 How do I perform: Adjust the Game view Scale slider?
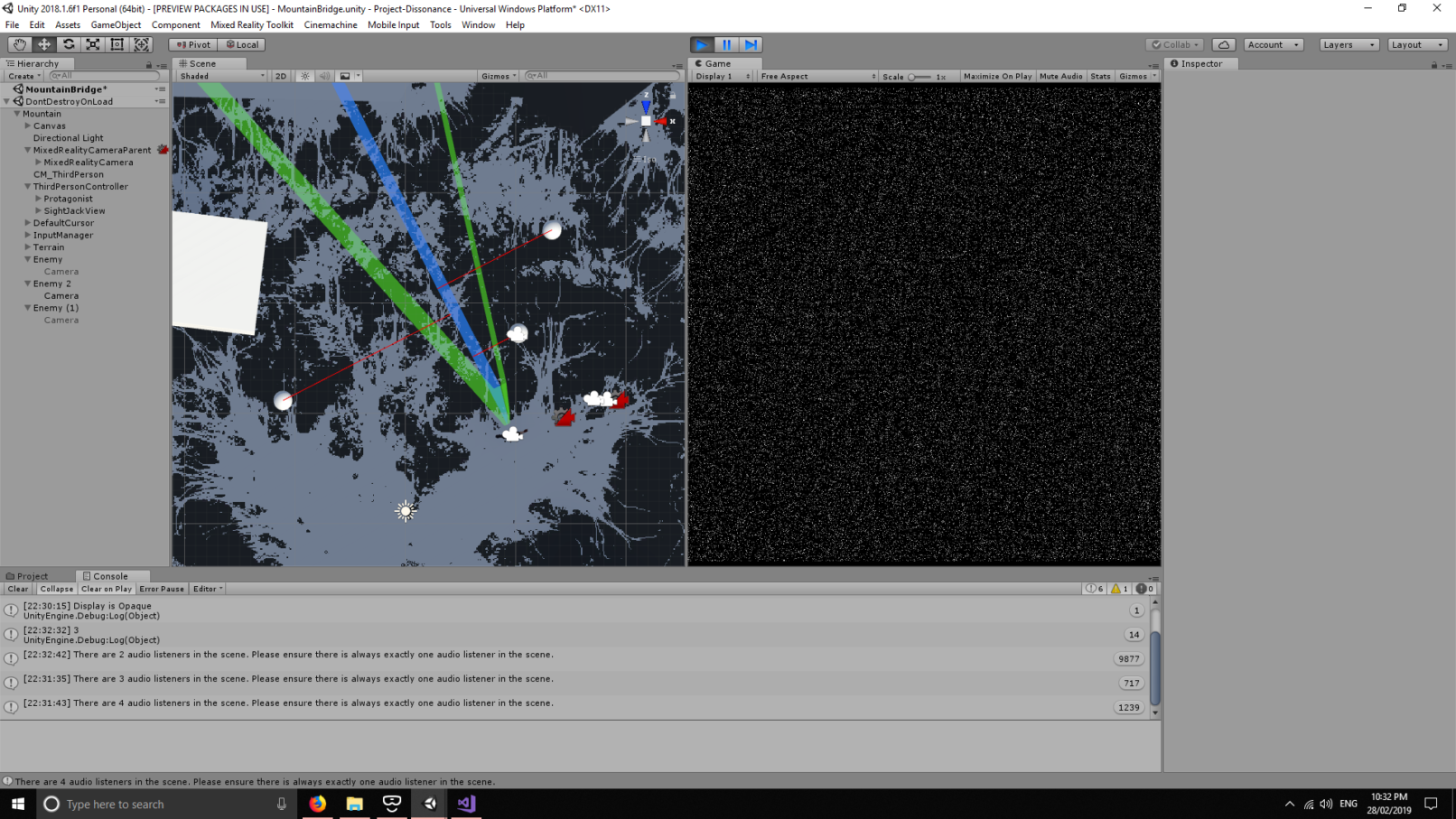(919, 77)
